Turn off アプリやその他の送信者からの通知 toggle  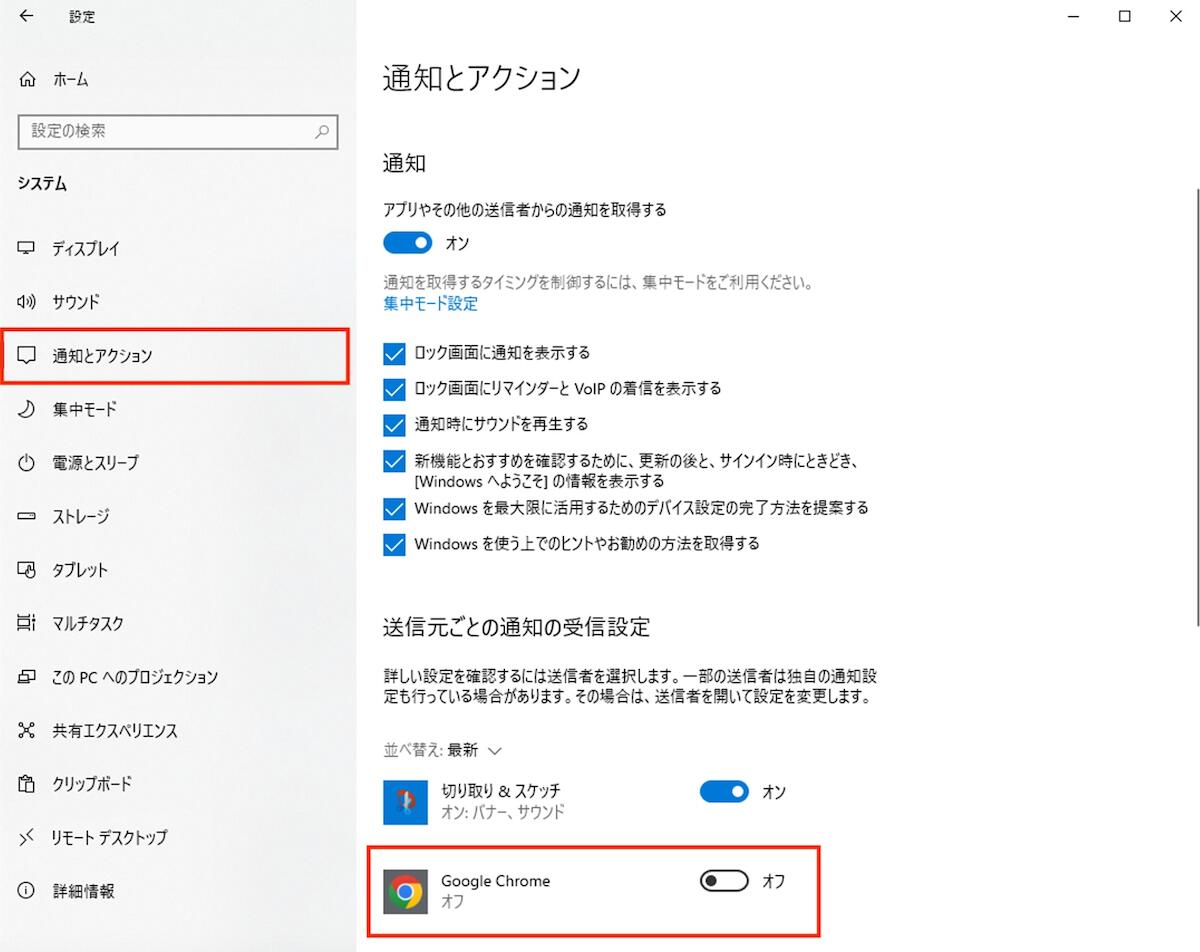pyautogui.click(x=408, y=243)
